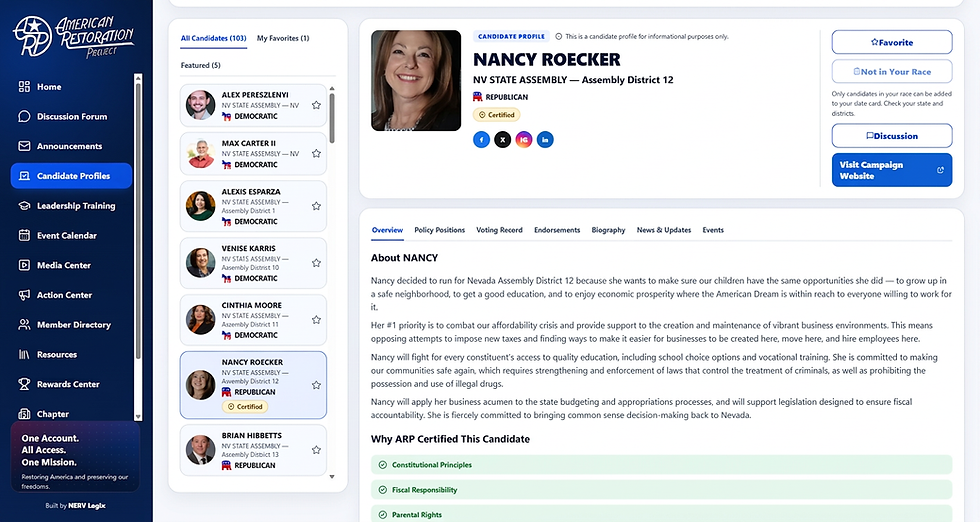980x522 pixels.
Task: Switch to My Favorites (1) tab
Action: pyautogui.click(x=283, y=38)
